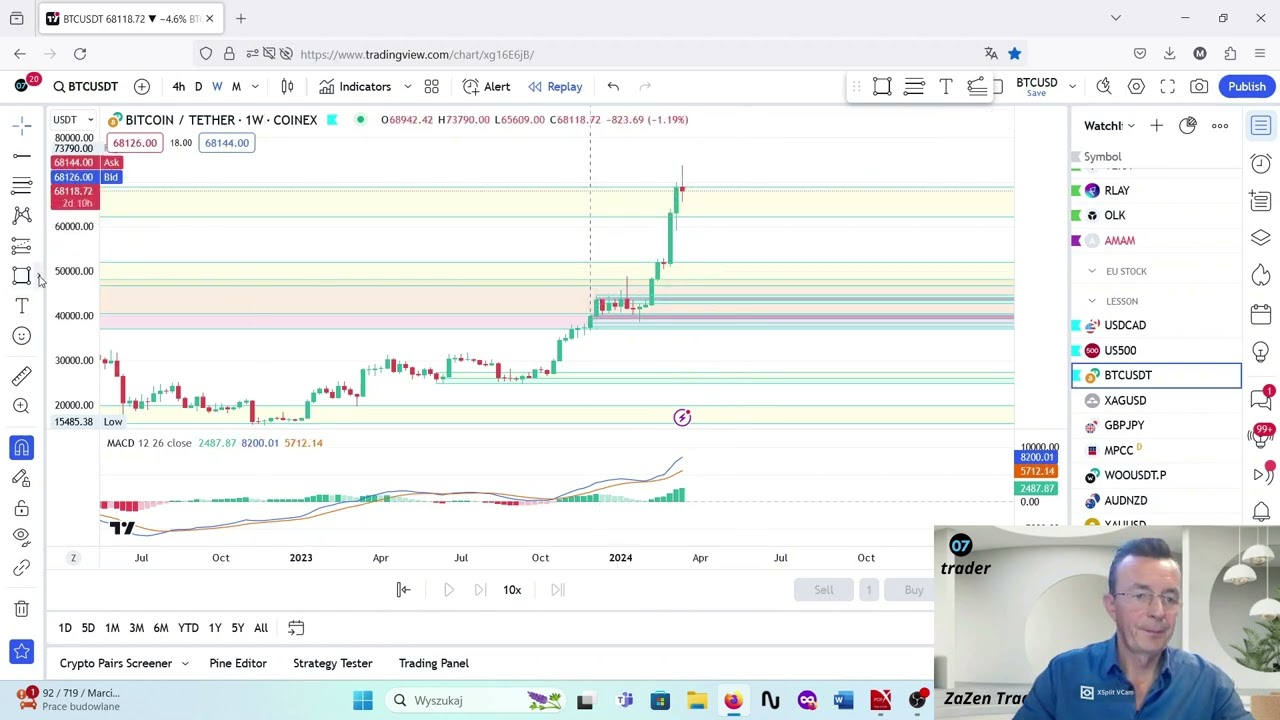Open the notifications bell panel
Image resolution: width=1280 pixels, height=720 pixels.
coord(1261,512)
